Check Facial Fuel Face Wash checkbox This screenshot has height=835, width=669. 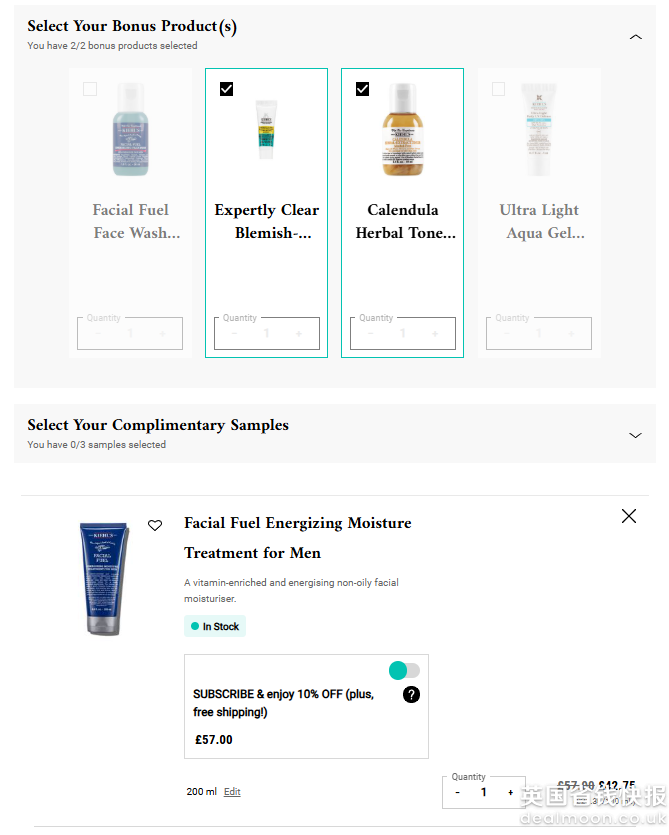coord(91,89)
